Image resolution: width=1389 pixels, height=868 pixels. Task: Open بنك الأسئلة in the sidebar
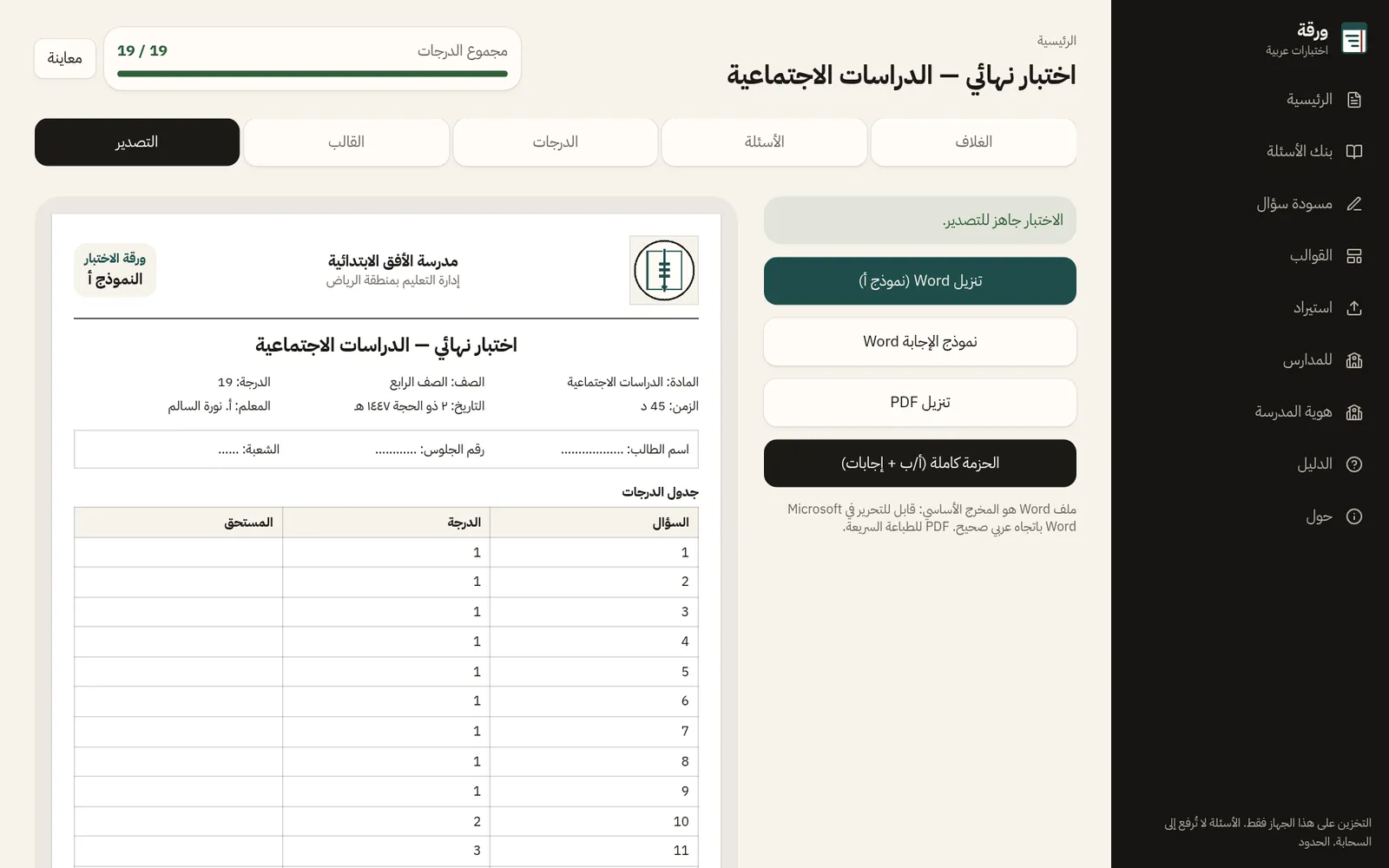1250,152
